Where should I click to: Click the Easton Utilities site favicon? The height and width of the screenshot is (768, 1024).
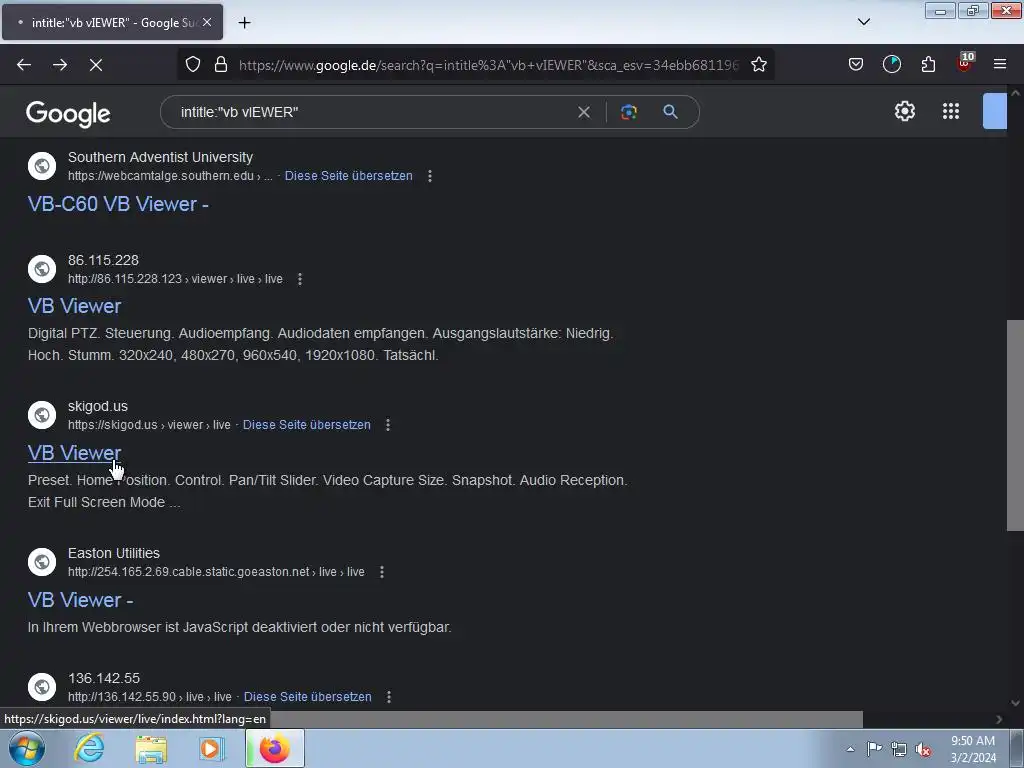(42, 562)
